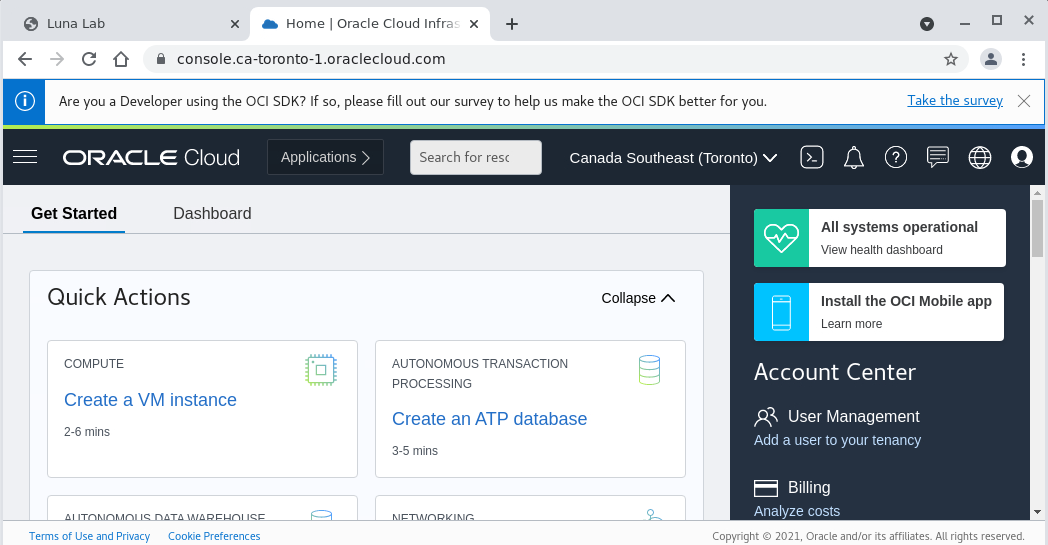Click the 'Quick Actions' heading
This screenshot has width=1048, height=545.
119,297
